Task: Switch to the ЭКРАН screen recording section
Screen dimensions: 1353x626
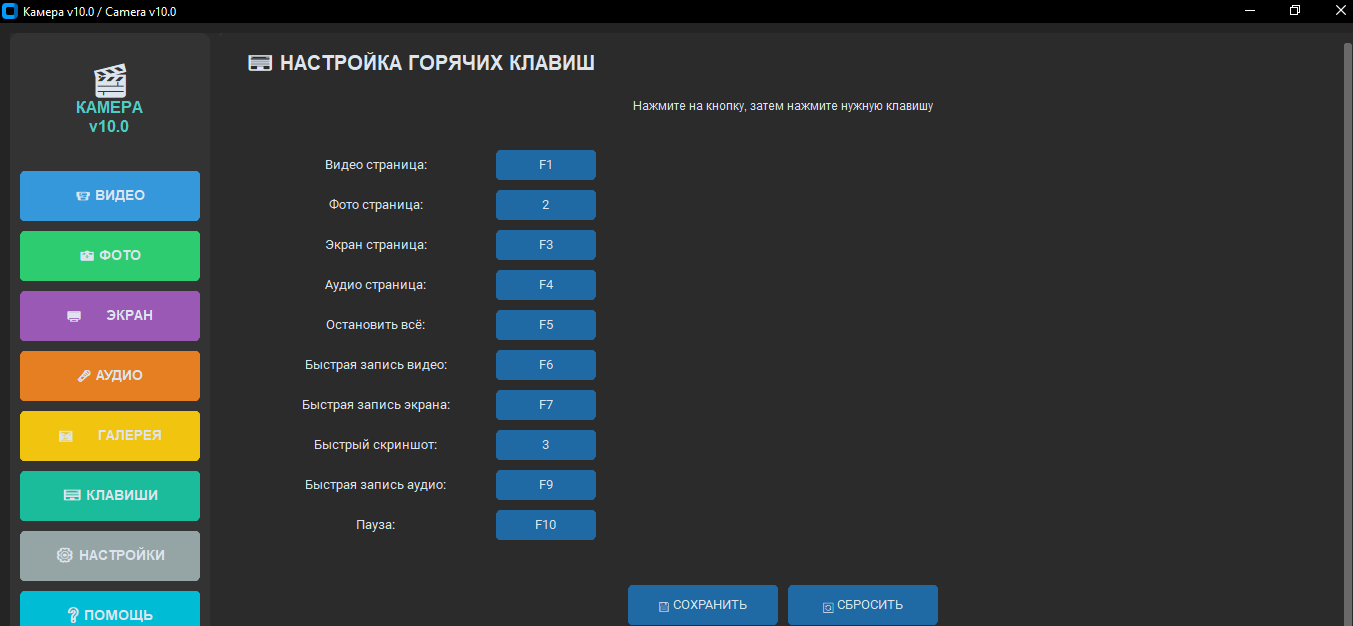Action: coord(110,316)
